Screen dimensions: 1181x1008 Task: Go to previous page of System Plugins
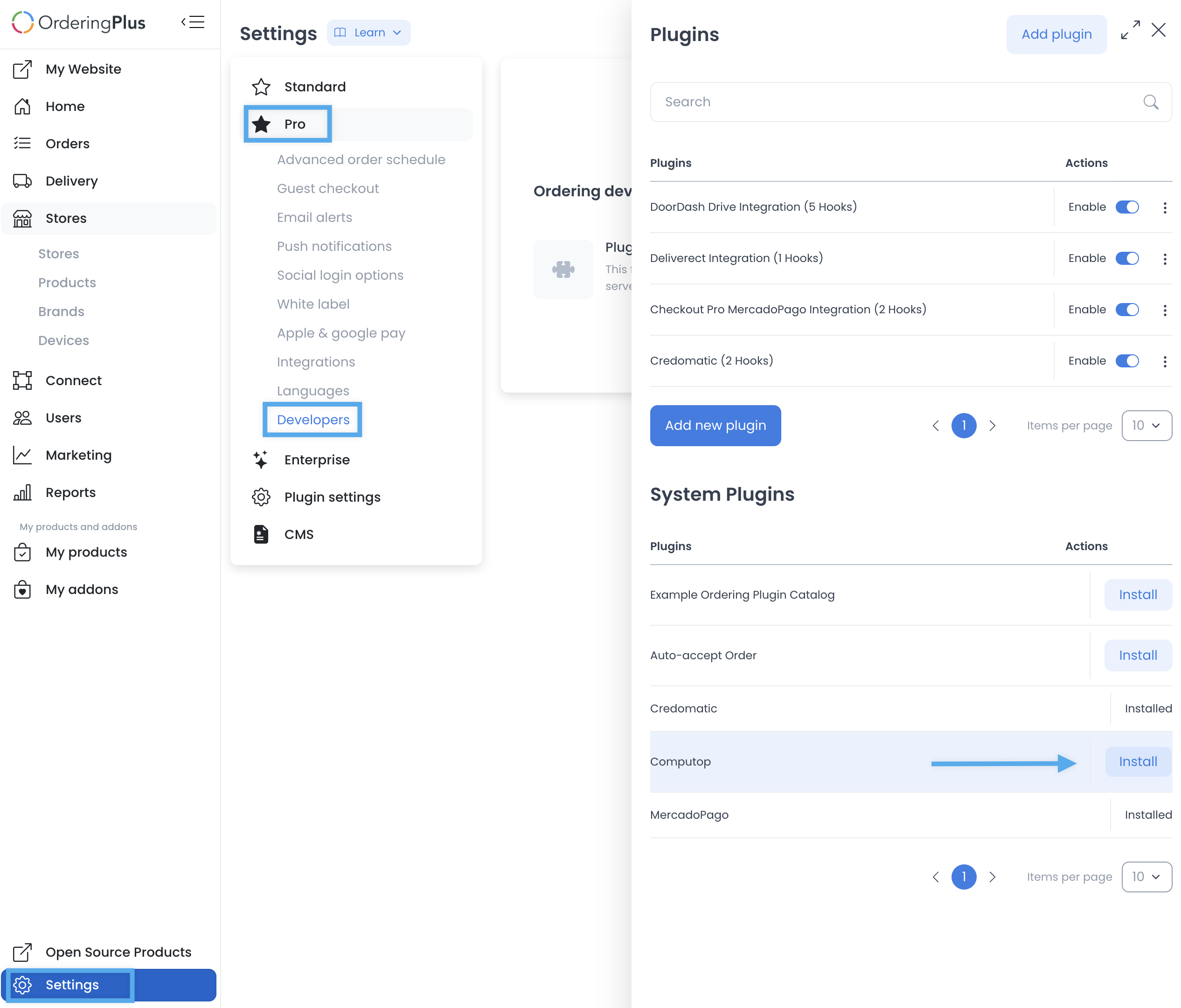936,877
